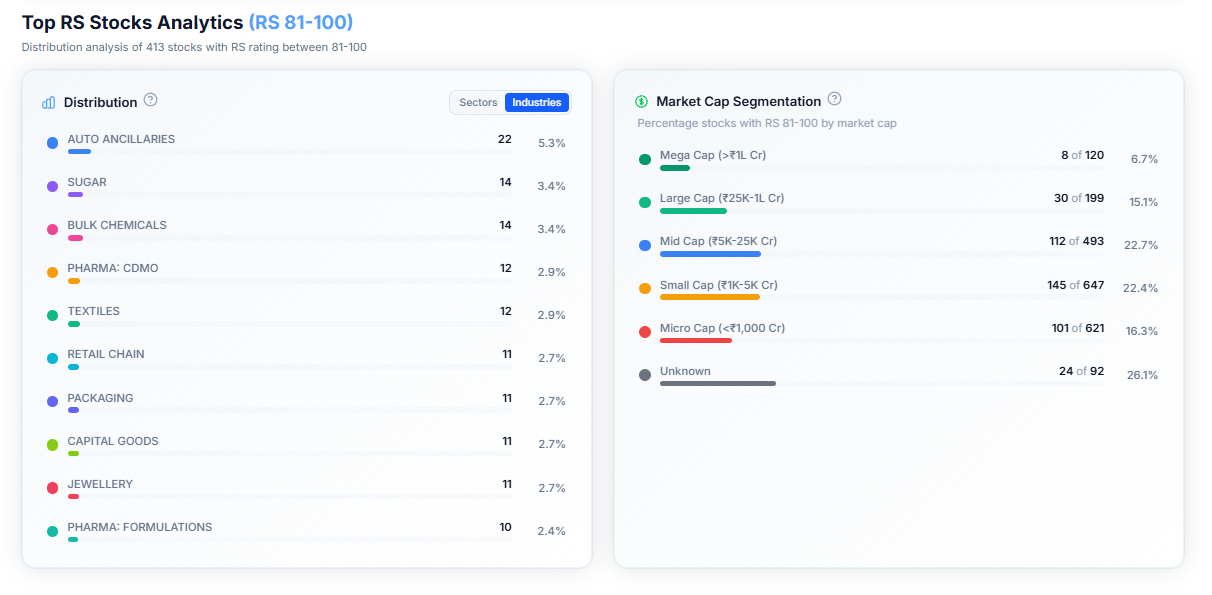Click the 26.1% Unknown percentage
The image size is (1212, 595).
pos(1143,375)
